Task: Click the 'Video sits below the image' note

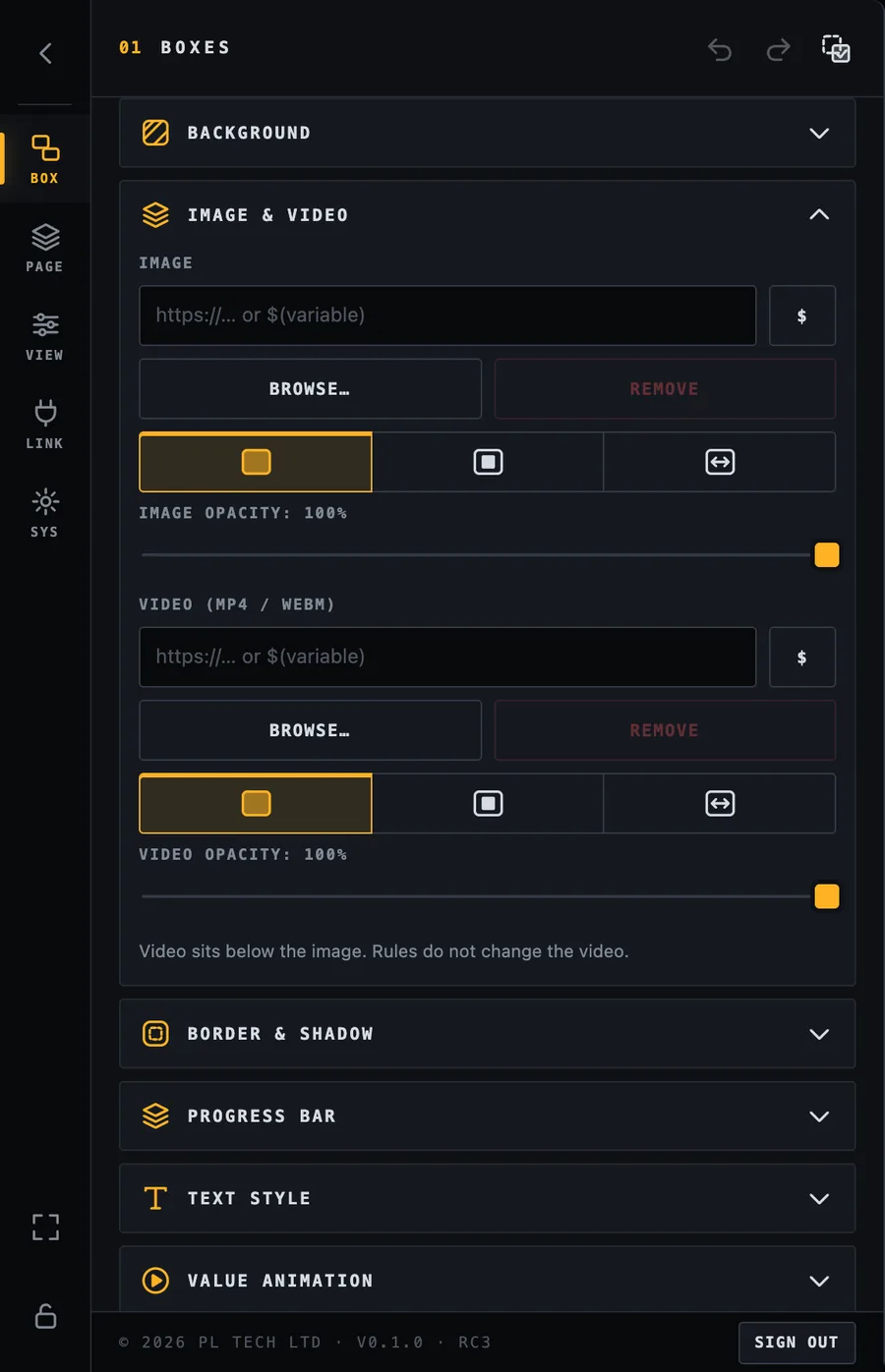Action: (x=383, y=951)
